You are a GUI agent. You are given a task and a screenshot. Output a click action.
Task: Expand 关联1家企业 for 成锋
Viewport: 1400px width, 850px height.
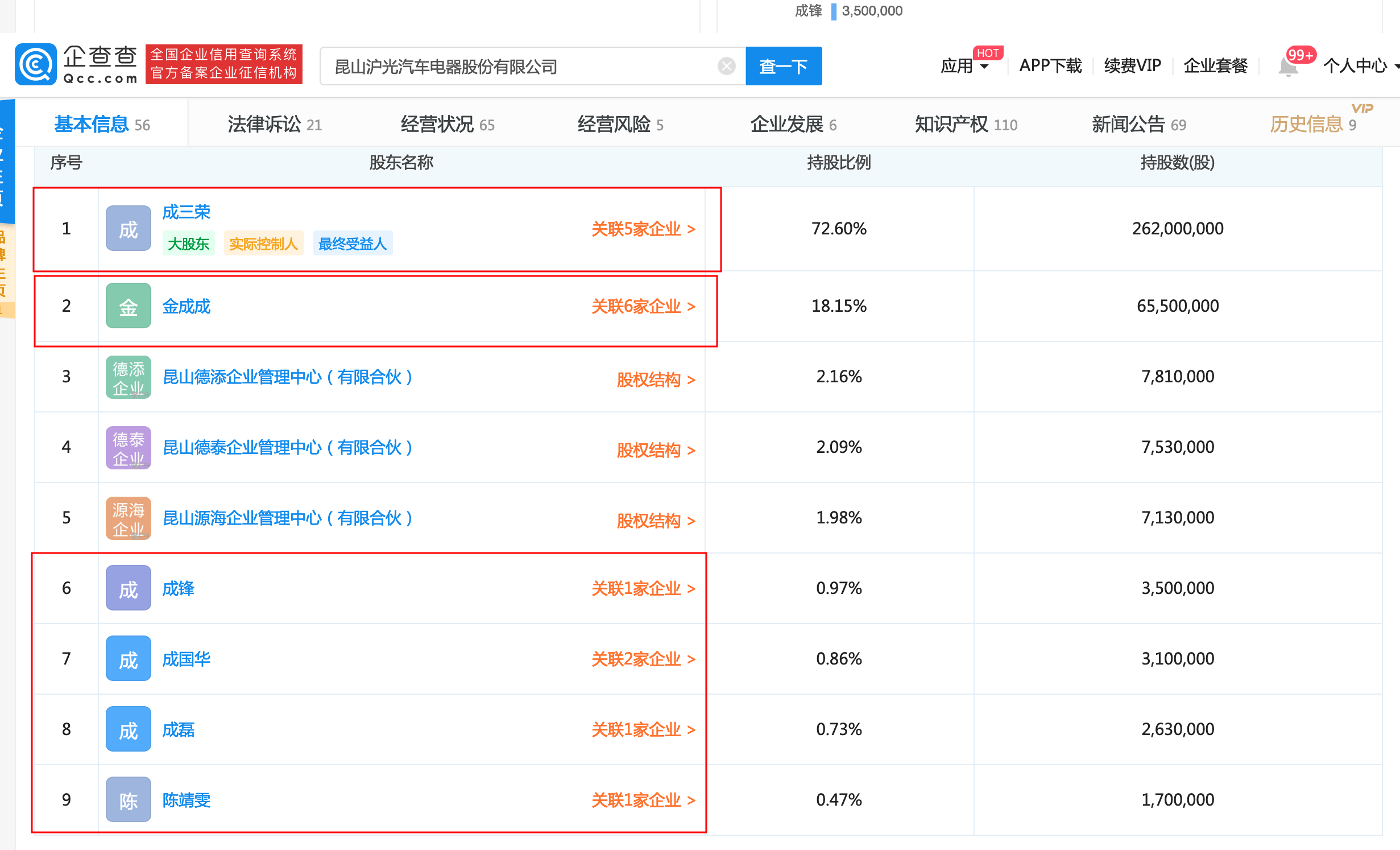point(643,588)
